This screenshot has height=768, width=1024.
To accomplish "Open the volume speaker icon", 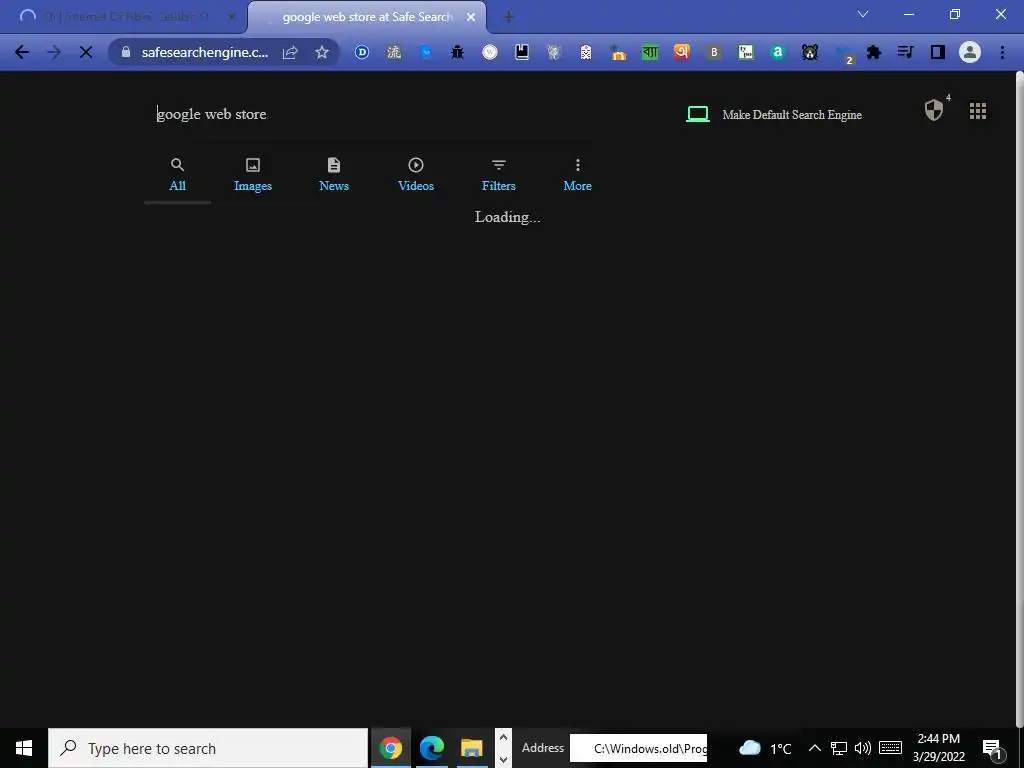I will pyautogui.click(x=863, y=748).
